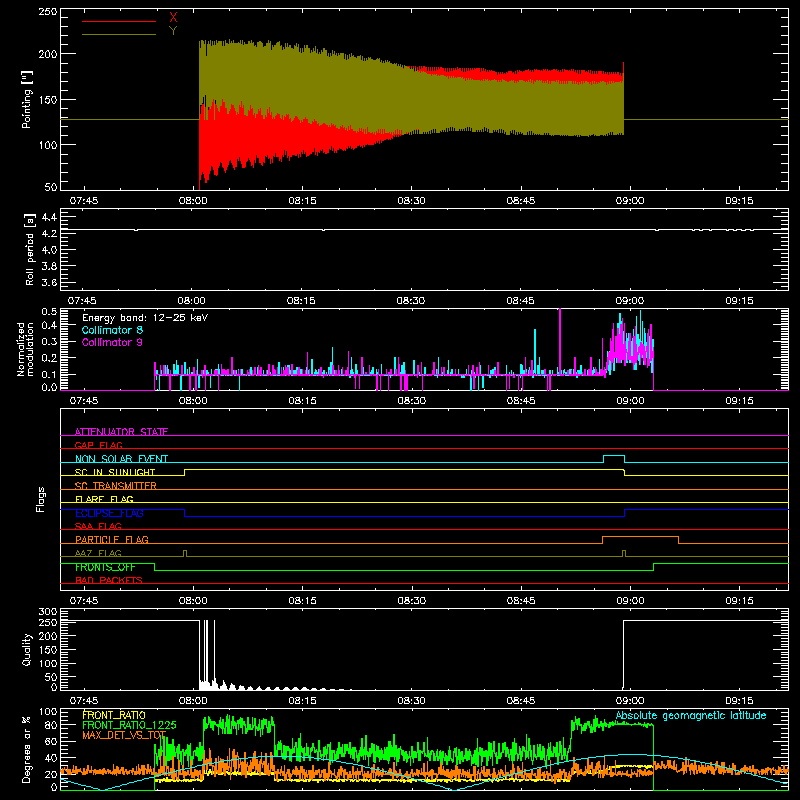Image resolution: width=800 pixels, height=800 pixels.
Task: Click the red X legend label
Action: tap(173, 18)
